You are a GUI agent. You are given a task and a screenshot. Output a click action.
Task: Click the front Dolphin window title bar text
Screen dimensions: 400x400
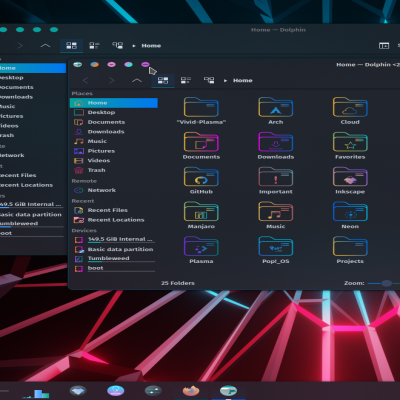tap(367, 65)
